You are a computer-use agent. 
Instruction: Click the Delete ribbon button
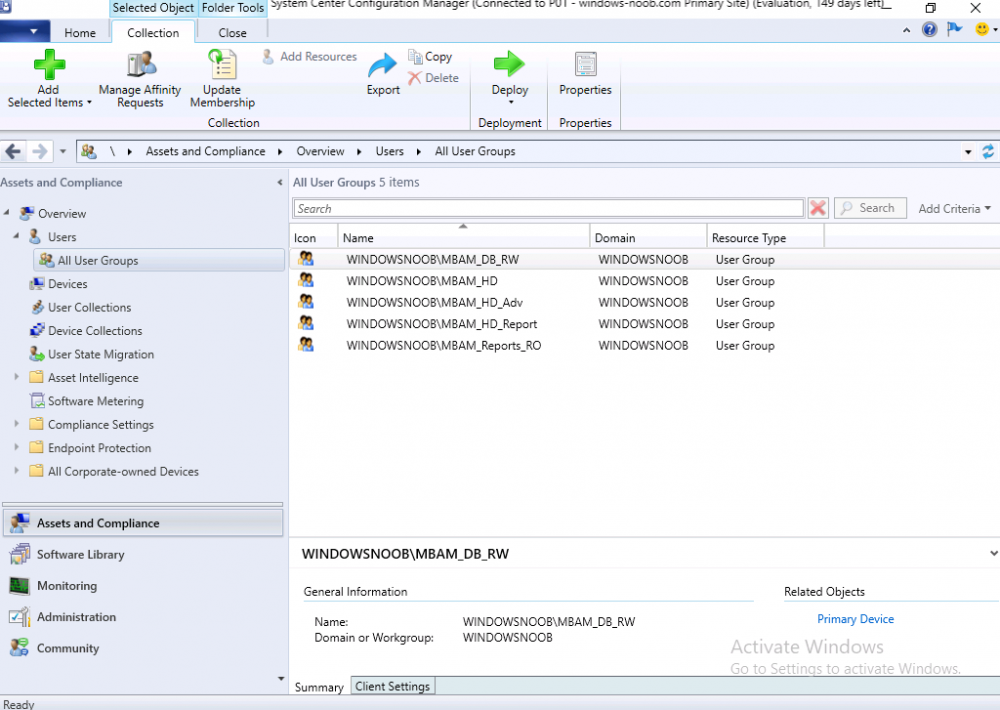pos(434,78)
